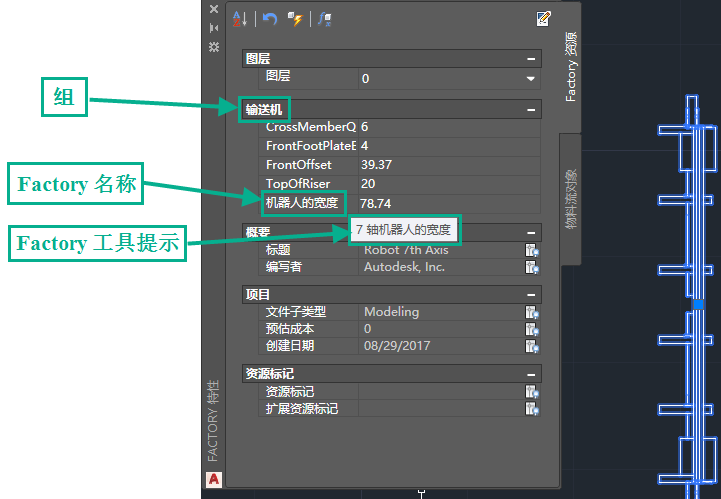Toggle auto-hide on the palette

214,28
